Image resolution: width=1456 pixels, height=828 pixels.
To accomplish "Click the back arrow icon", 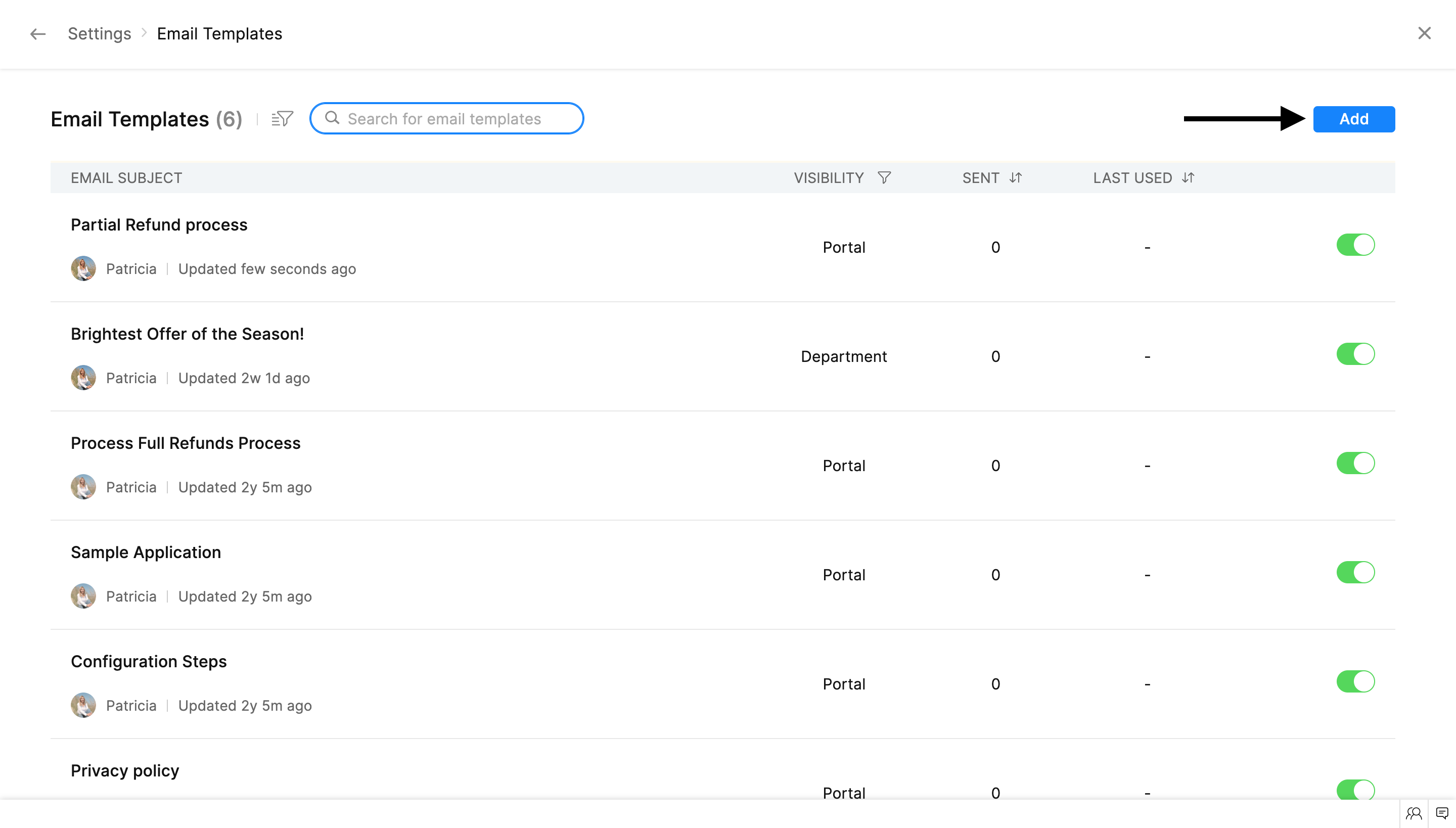I will point(37,34).
